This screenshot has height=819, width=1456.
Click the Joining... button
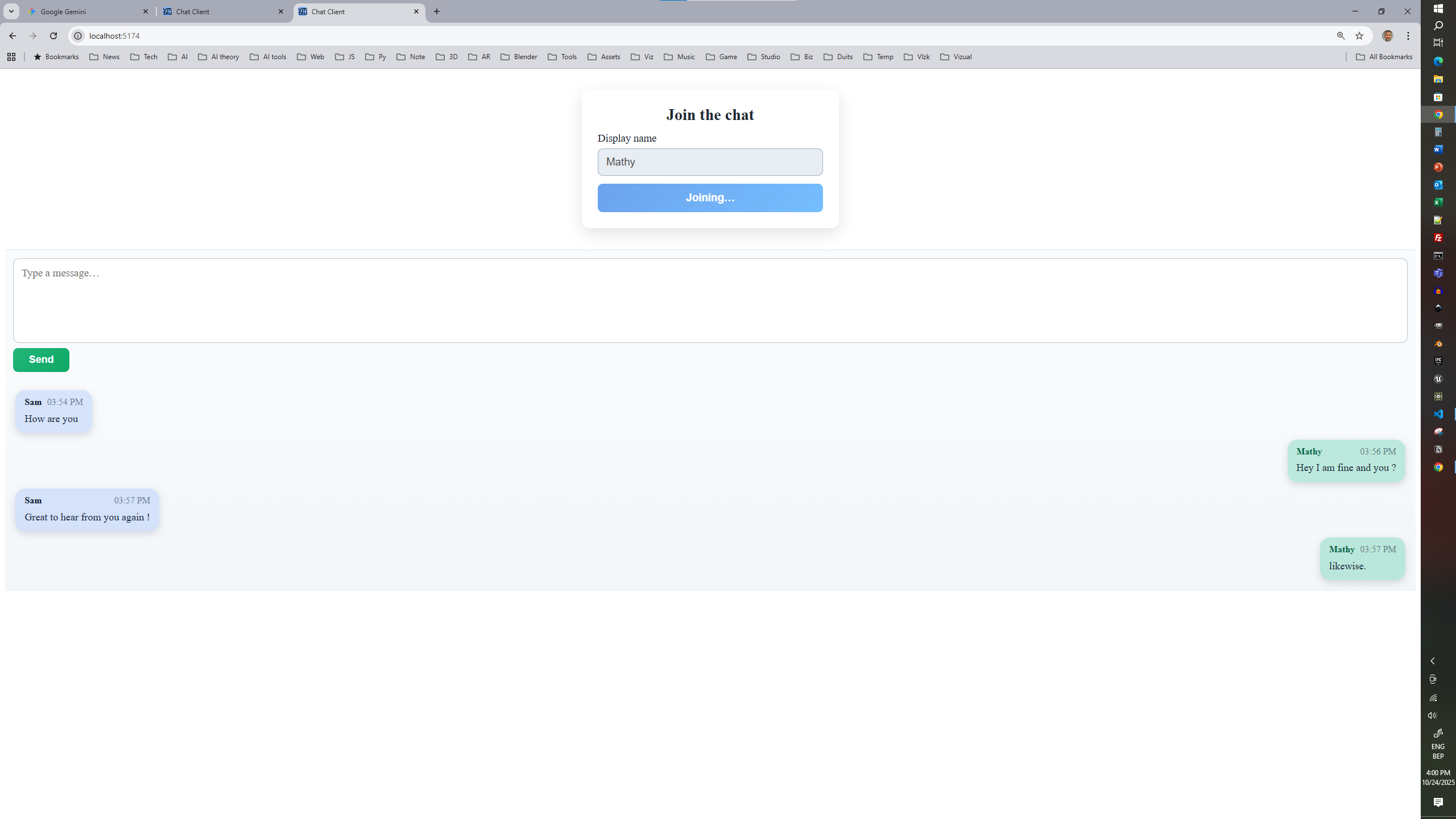(x=710, y=198)
